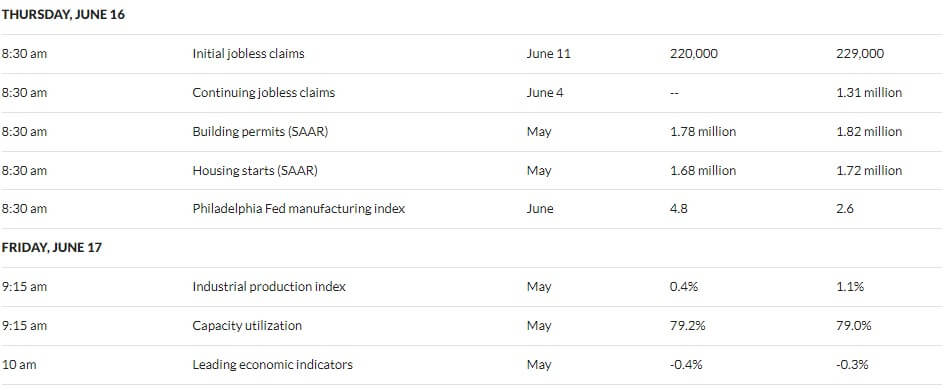The image size is (946, 390).
Task: Open Building permits (SAAR) report
Action: (260, 132)
